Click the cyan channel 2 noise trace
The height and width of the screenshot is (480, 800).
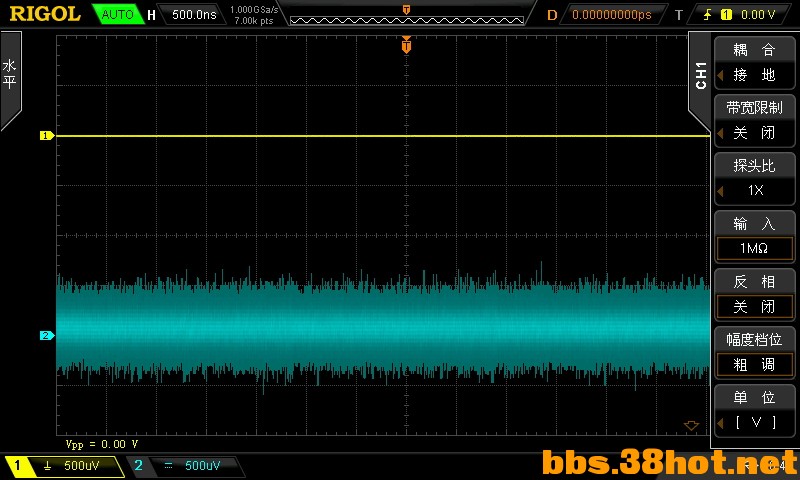383,326
